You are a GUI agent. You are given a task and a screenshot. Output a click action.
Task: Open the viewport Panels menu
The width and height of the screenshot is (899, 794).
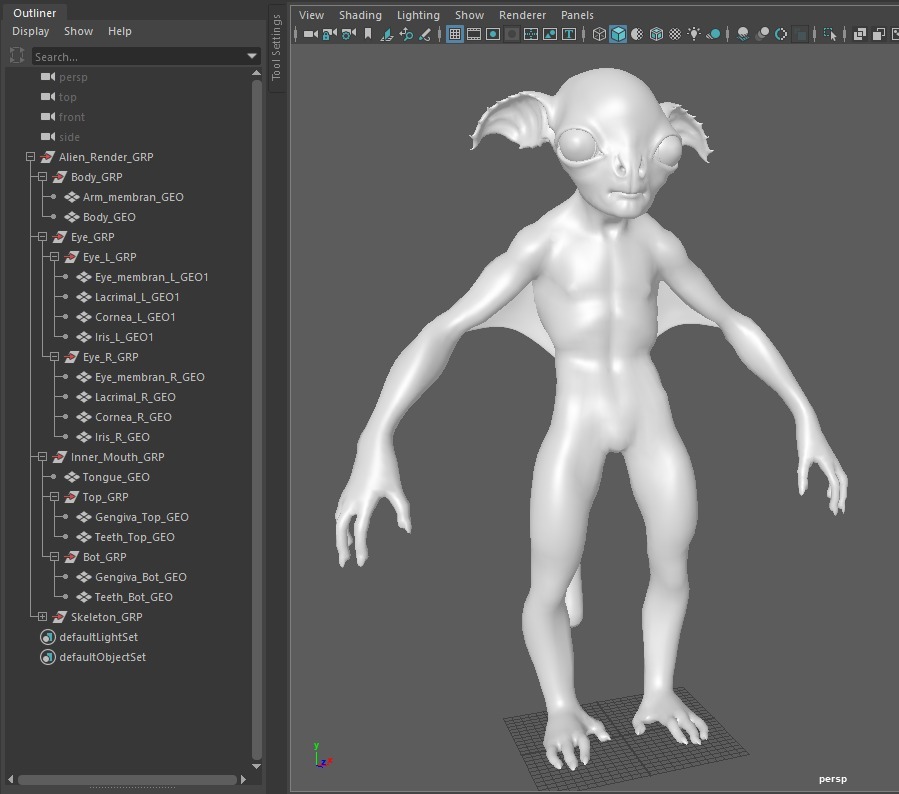coord(577,15)
